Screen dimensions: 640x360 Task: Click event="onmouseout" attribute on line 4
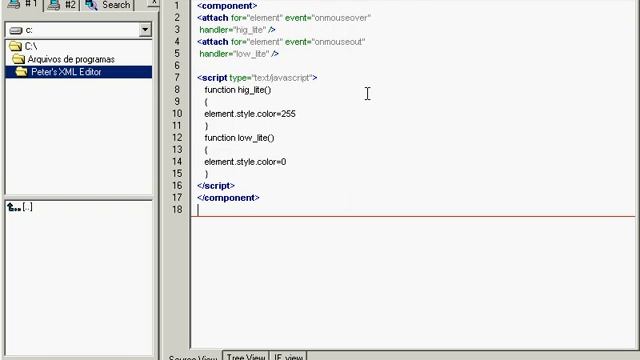[325, 42]
